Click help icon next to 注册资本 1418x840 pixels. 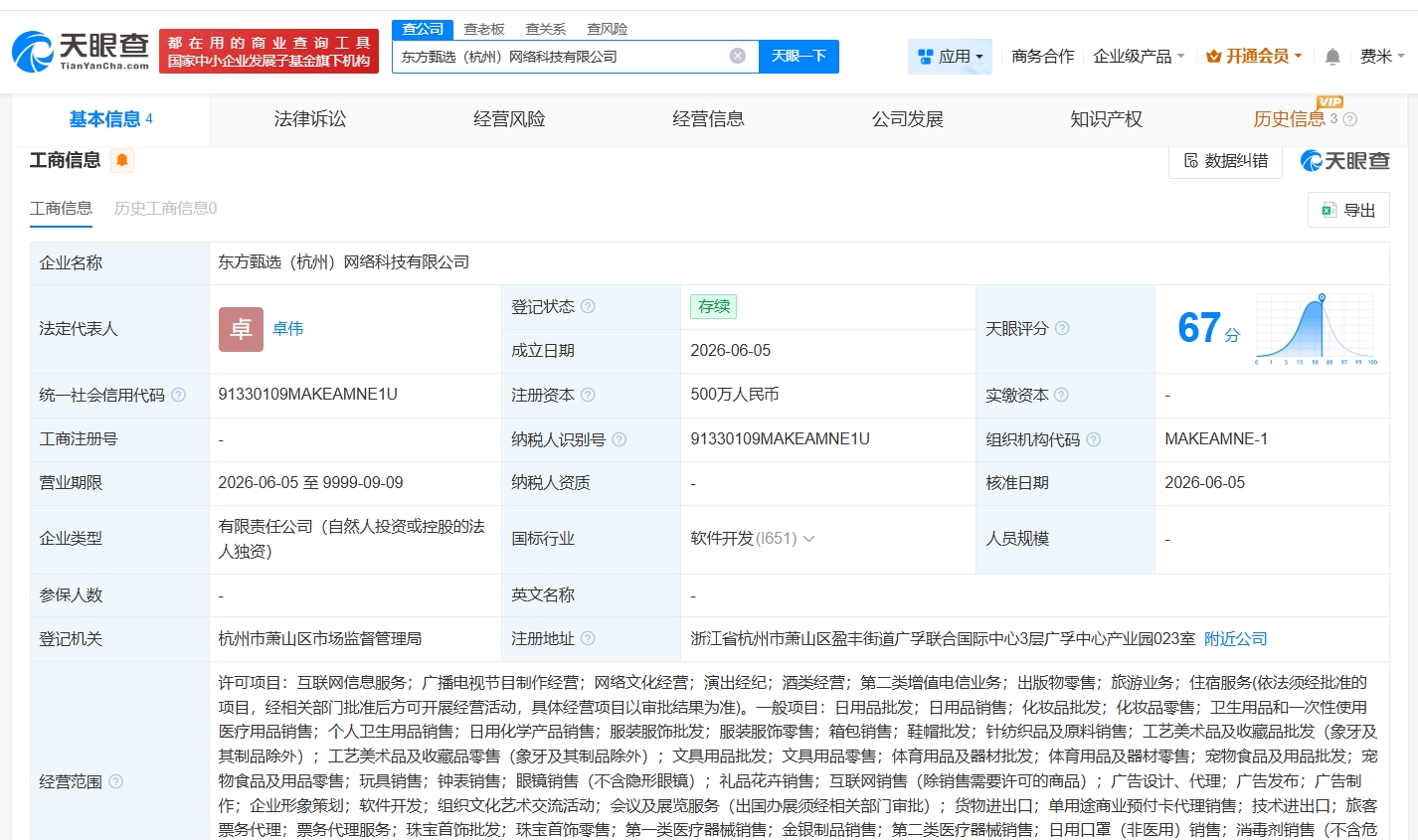pyautogui.click(x=588, y=395)
